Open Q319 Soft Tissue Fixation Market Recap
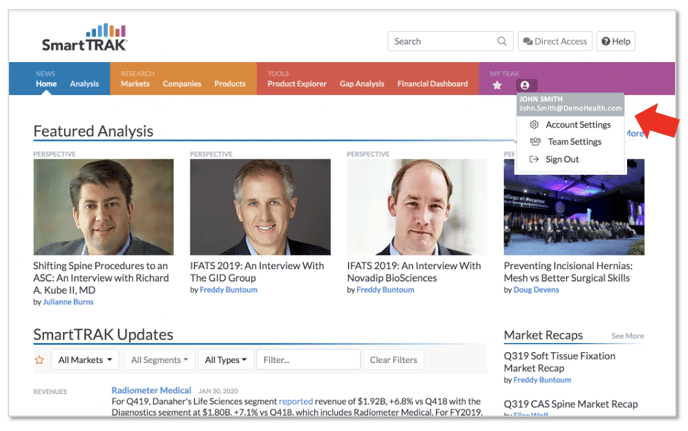This screenshot has width=688, height=431. coord(559,362)
